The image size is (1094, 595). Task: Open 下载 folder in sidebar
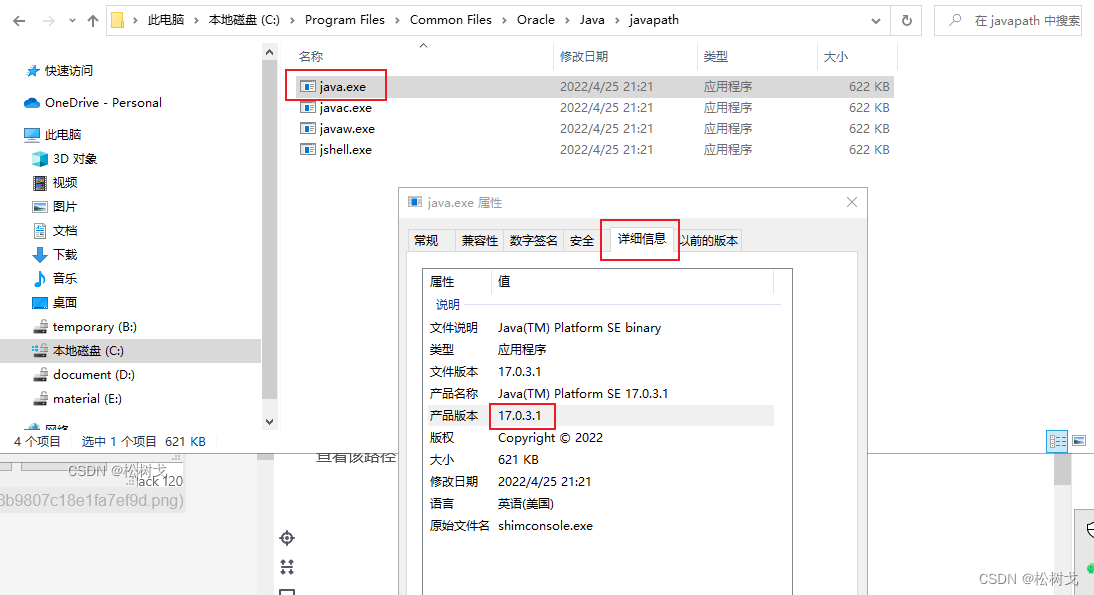tap(65, 255)
